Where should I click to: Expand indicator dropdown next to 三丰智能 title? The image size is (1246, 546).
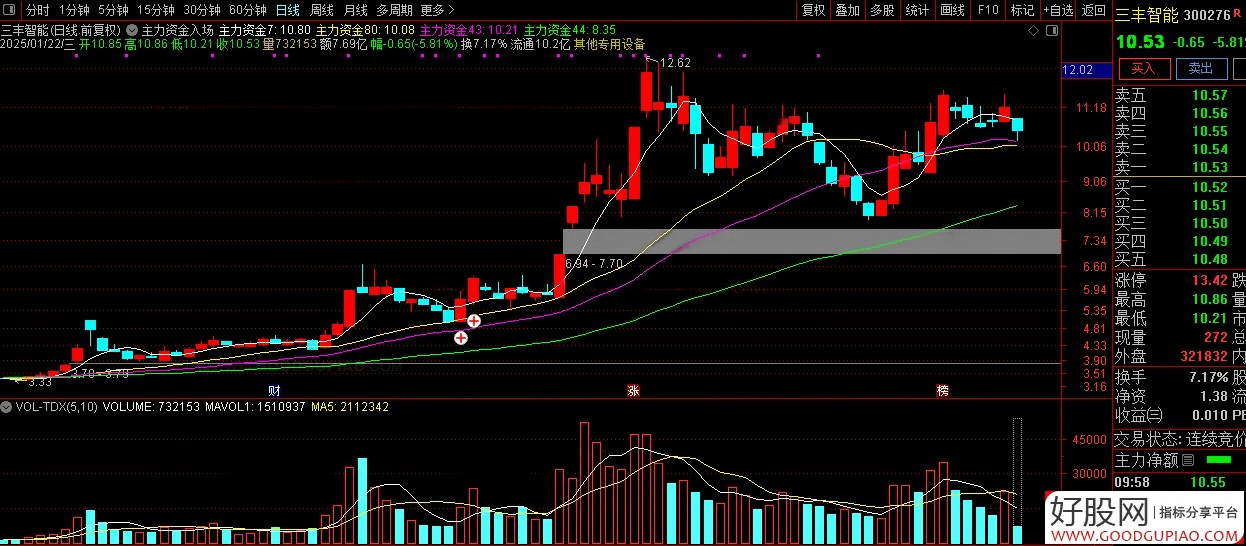(133, 30)
